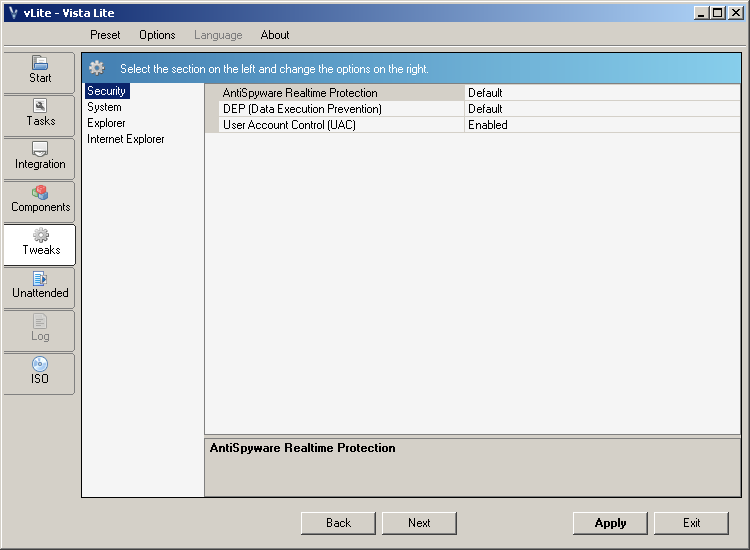The width and height of the screenshot is (750, 550).
Task: Click the Next button
Action: (x=419, y=523)
